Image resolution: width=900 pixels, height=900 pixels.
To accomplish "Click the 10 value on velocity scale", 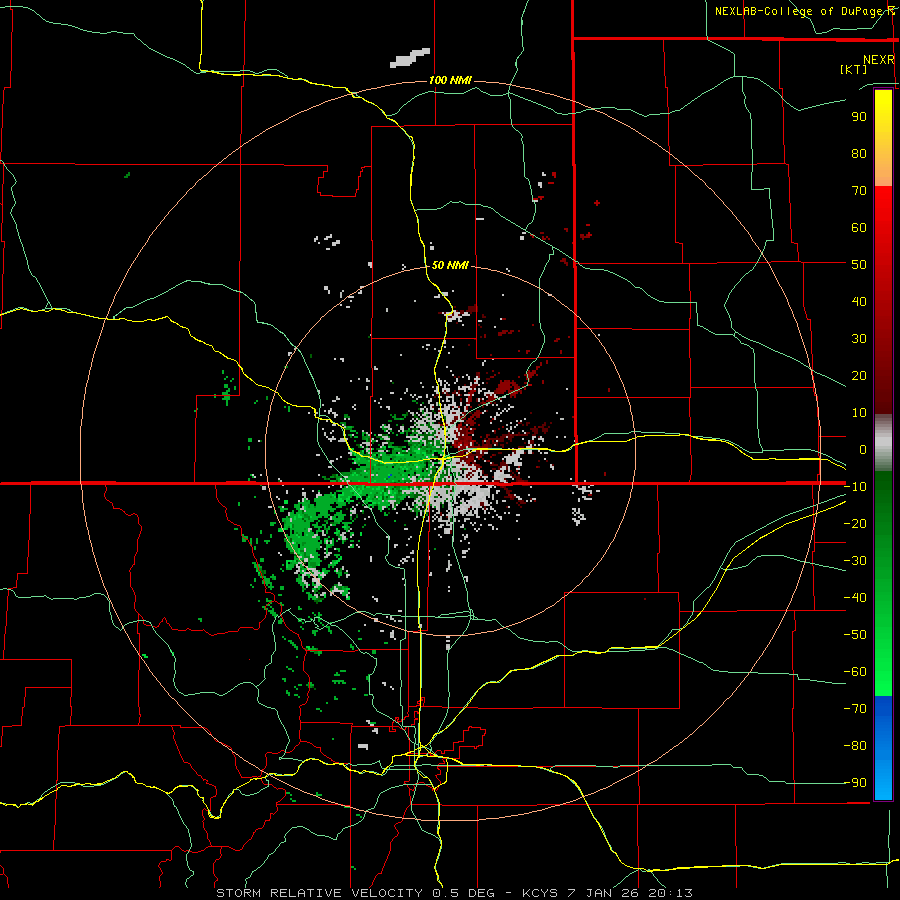I will click(x=859, y=413).
